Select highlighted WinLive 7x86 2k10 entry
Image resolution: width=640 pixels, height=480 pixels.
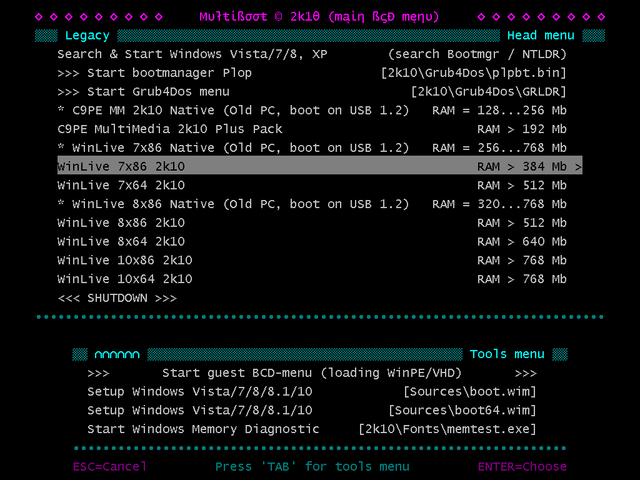[x=320, y=165]
